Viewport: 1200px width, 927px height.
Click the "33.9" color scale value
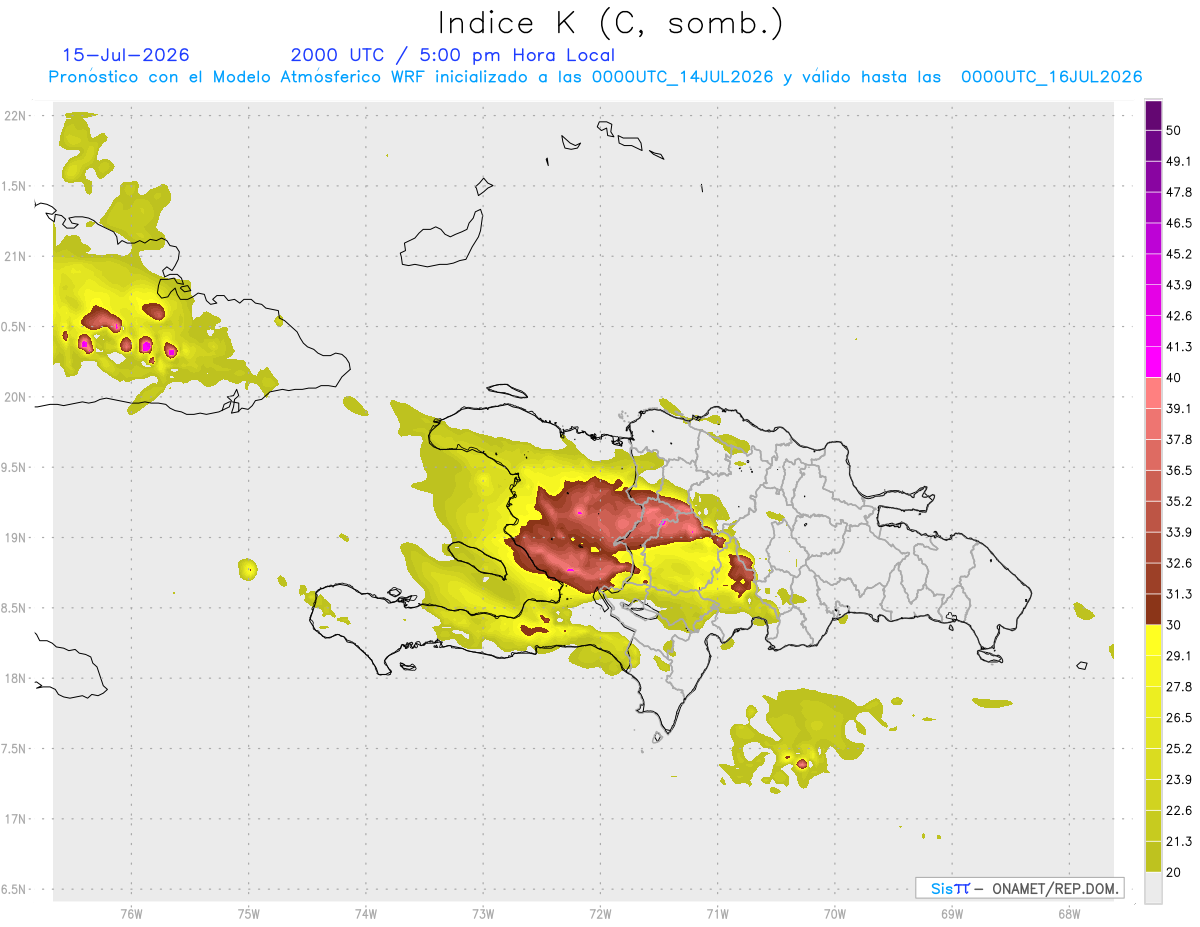click(x=1179, y=533)
